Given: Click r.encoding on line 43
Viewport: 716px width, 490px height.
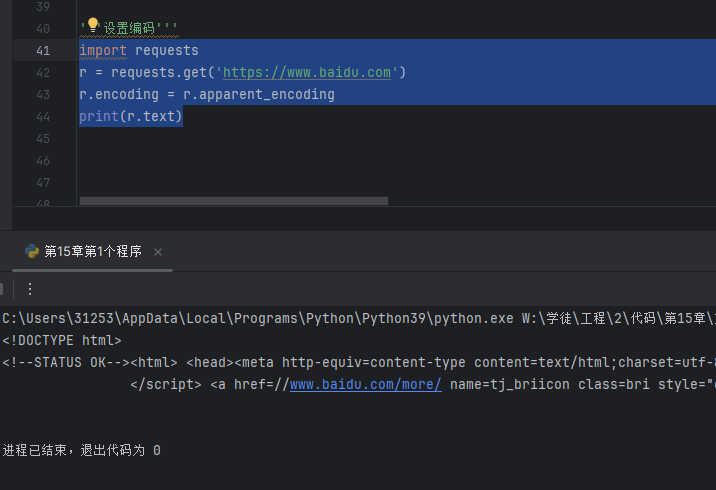Looking at the screenshot, I should [119, 95].
